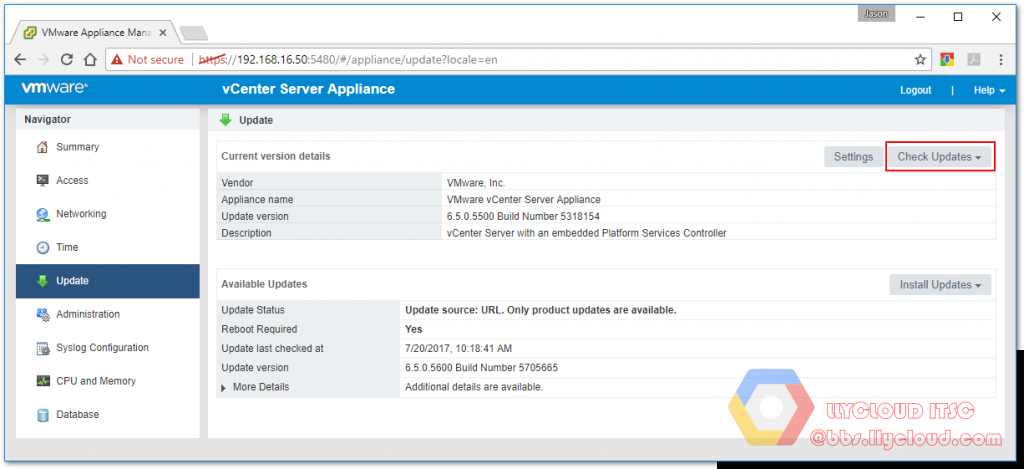Screen dimensions: 1024x469
Task: Click the browser Forward arrow
Action: [x=43, y=59]
